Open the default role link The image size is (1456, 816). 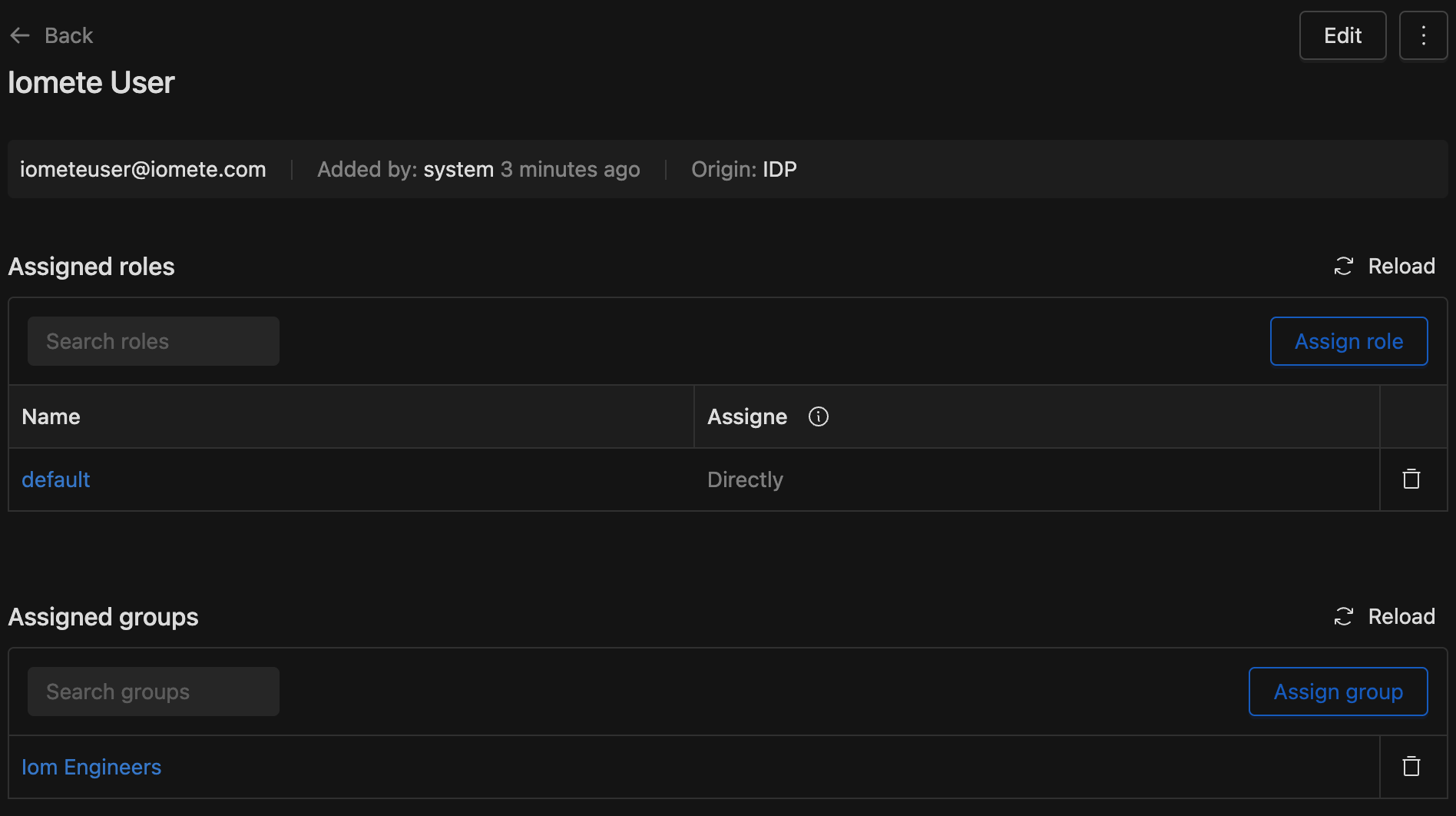coord(56,479)
